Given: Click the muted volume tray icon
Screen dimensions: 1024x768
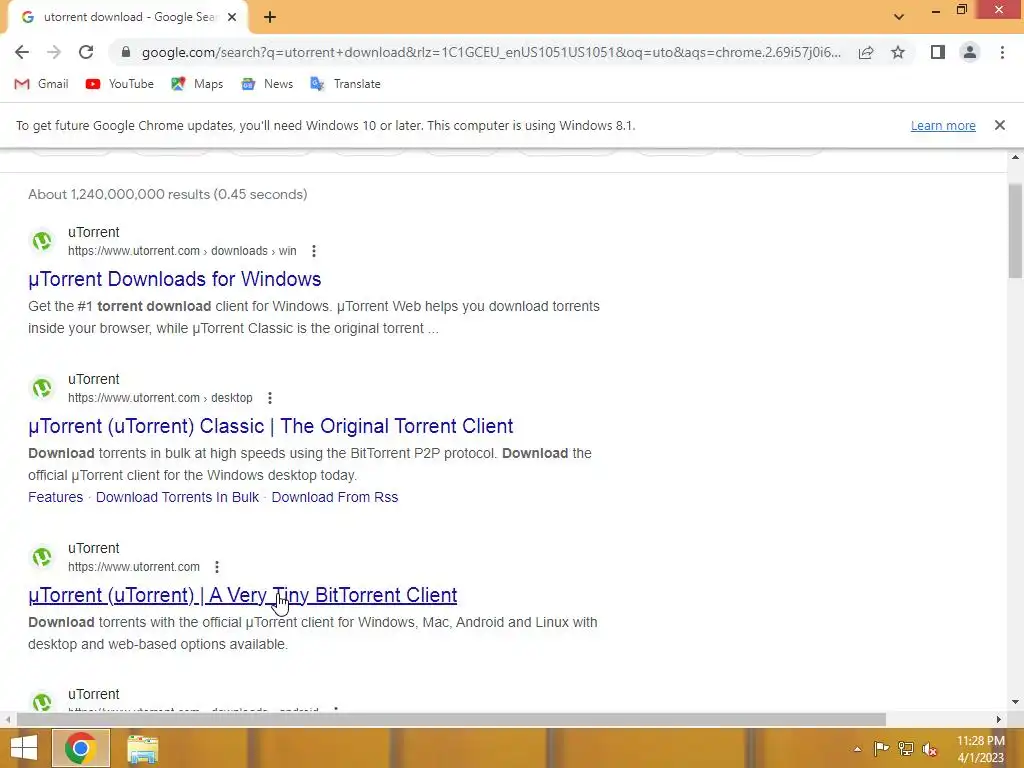Looking at the screenshot, I should pyautogui.click(x=930, y=748).
